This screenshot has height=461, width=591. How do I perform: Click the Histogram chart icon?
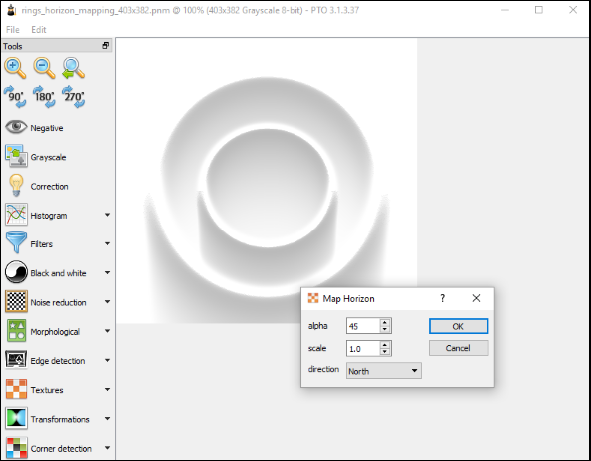pyautogui.click(x=16, y=214)
